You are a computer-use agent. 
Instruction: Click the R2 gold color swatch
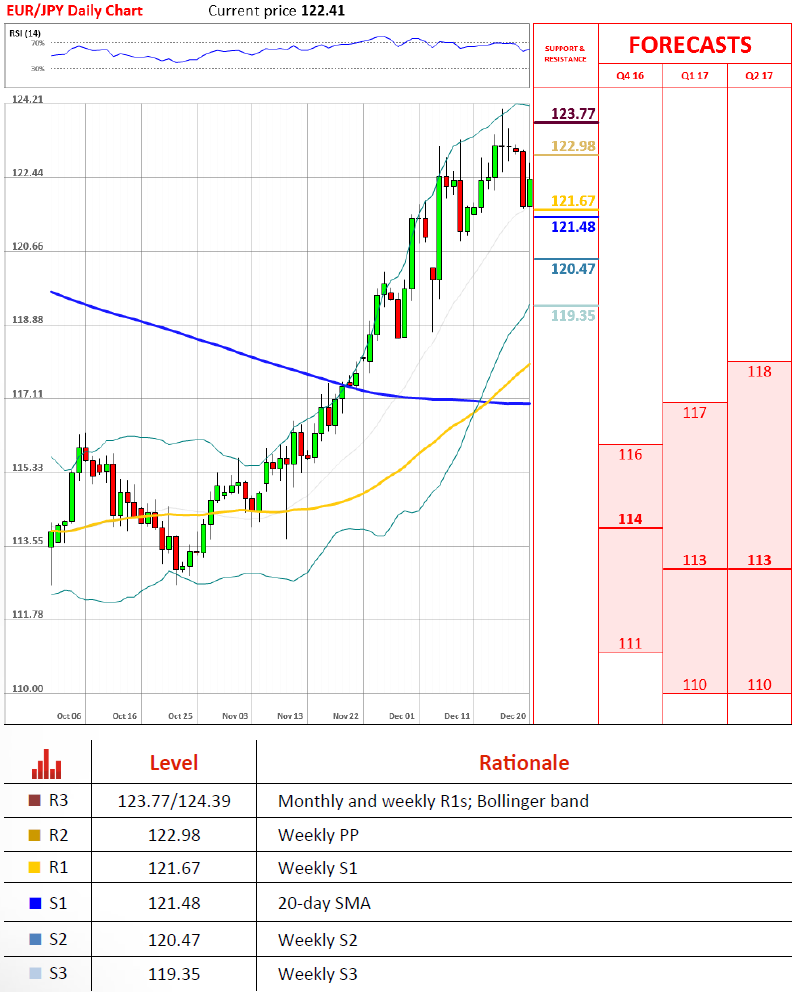click(35, 835)
